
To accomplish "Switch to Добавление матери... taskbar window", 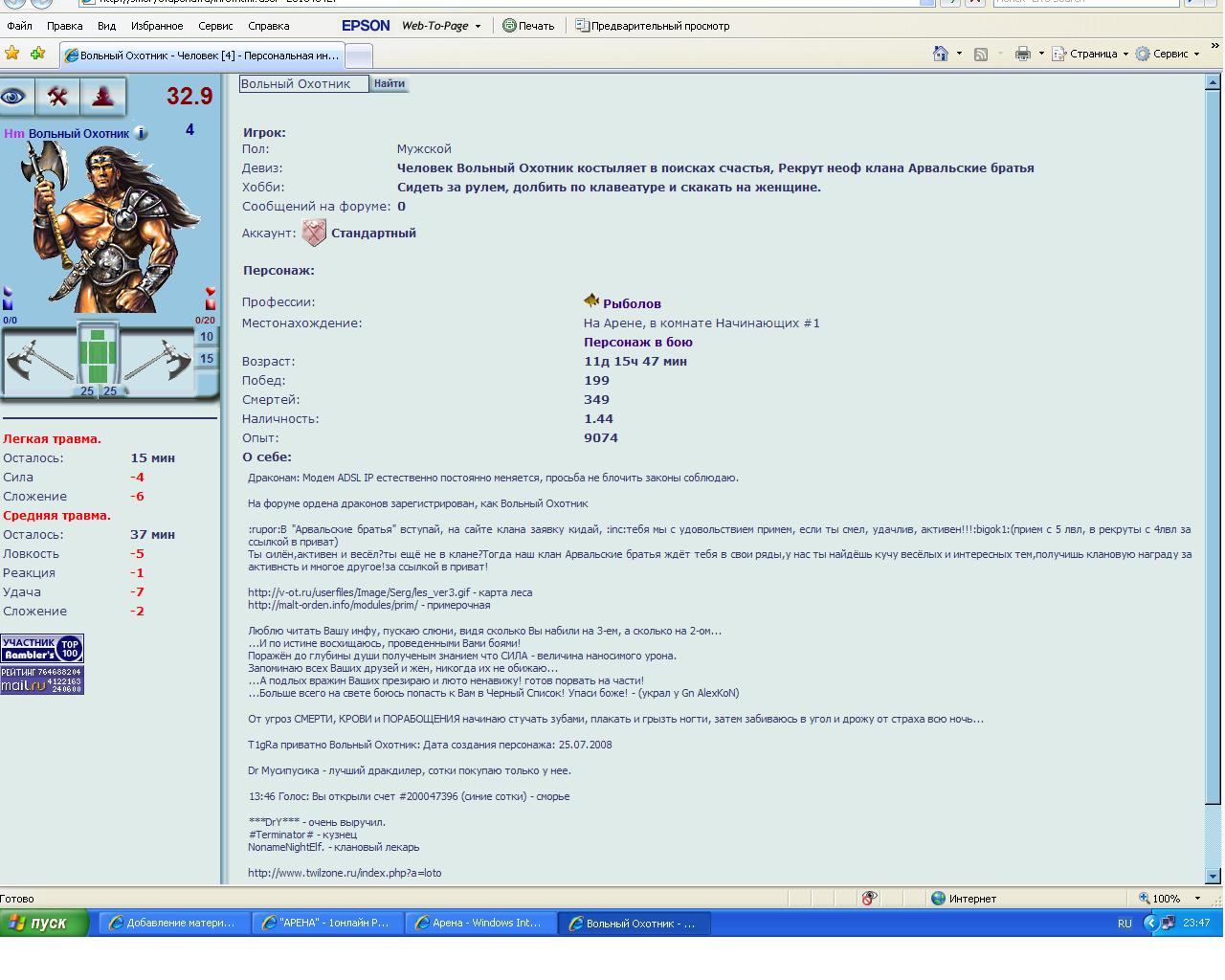I will 173,923.
